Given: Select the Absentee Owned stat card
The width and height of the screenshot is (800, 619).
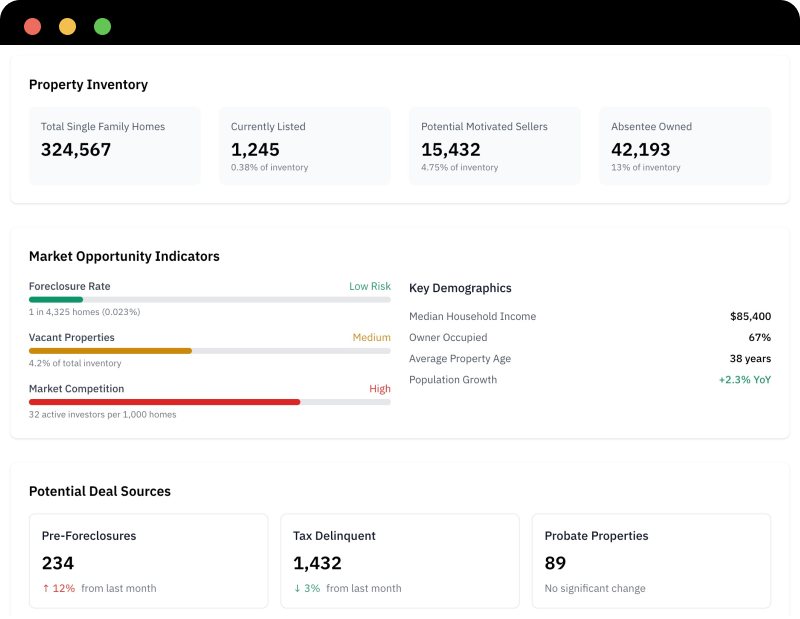Looking at the screenshot, I should coord(685,145).
